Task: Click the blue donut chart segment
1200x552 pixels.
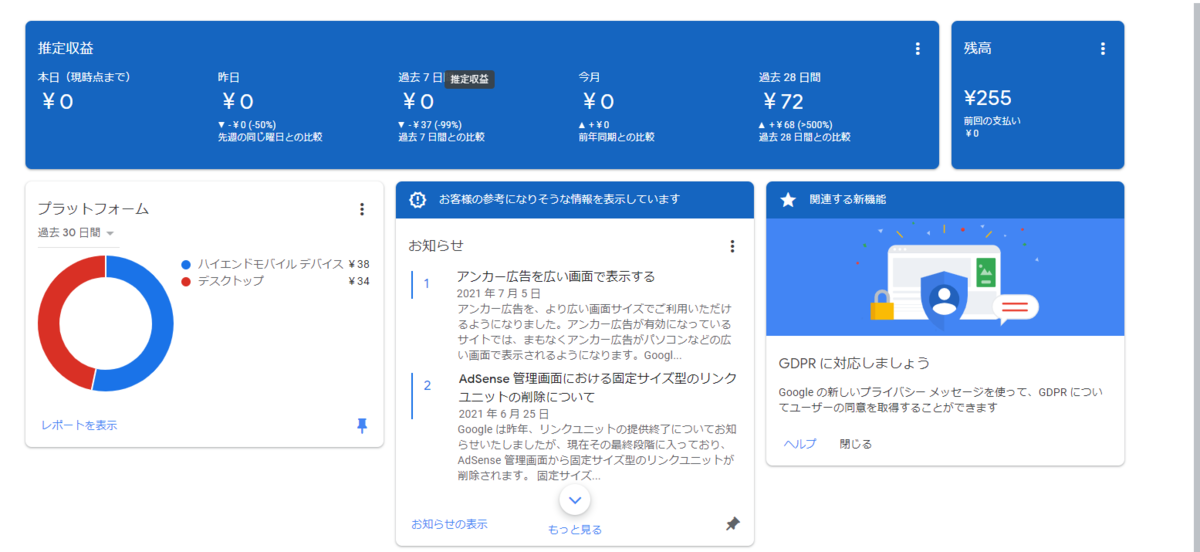Action: 160,323
